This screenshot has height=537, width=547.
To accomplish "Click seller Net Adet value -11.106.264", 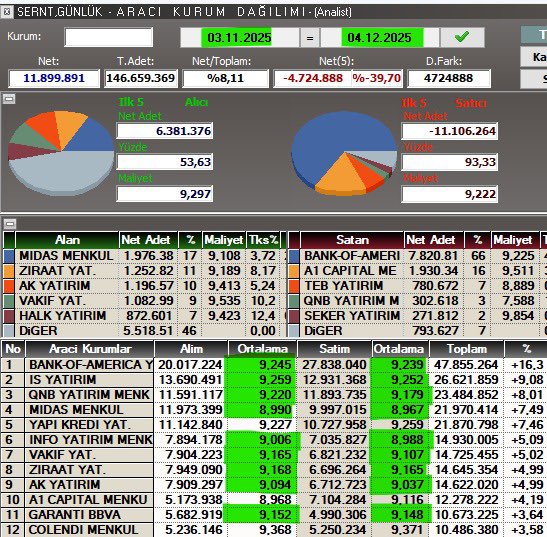I will pyautogui.click(x=450, y=131).
